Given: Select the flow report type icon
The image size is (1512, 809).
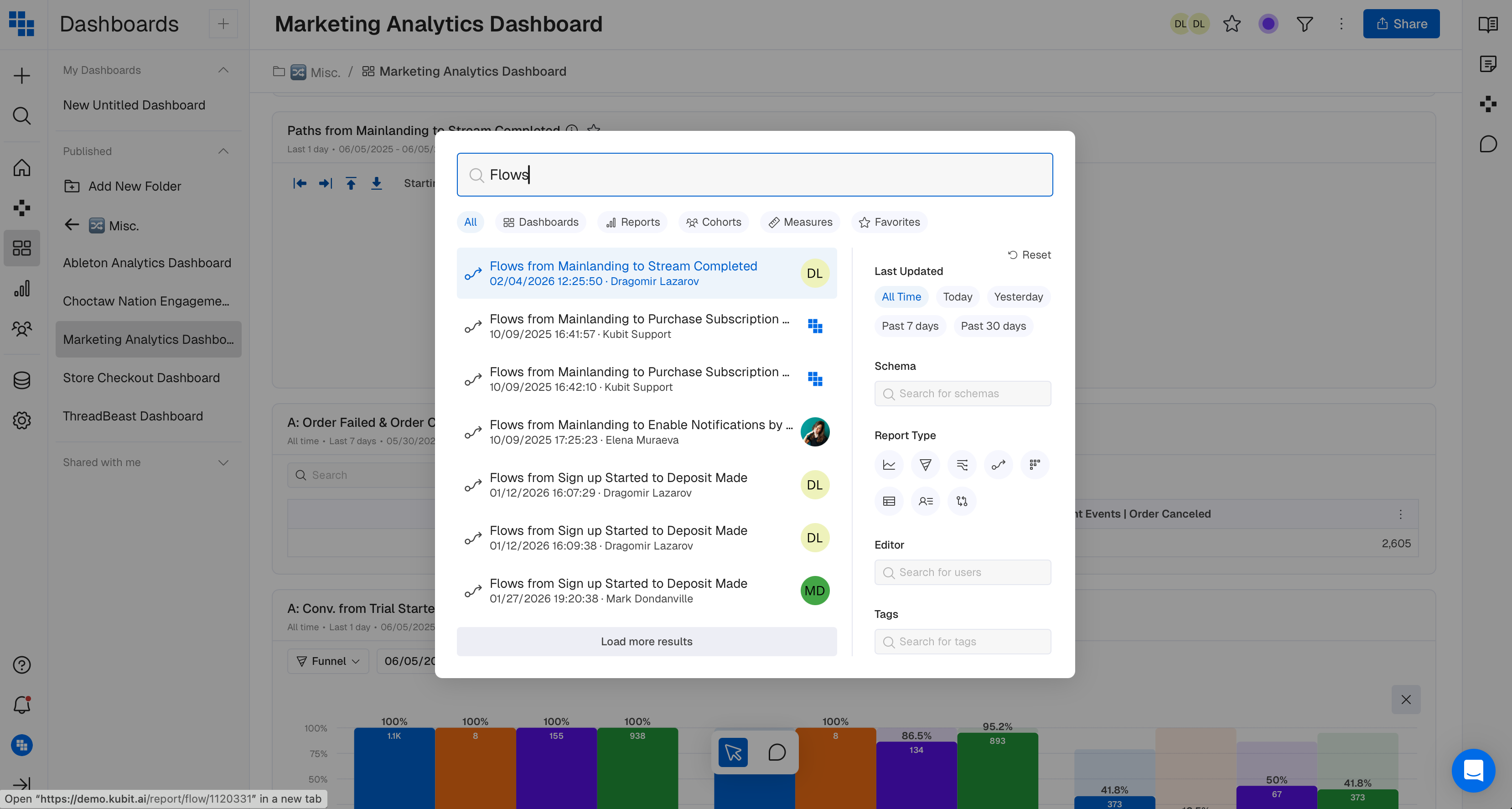Looking at the screenshot, I should coord(998,465).
